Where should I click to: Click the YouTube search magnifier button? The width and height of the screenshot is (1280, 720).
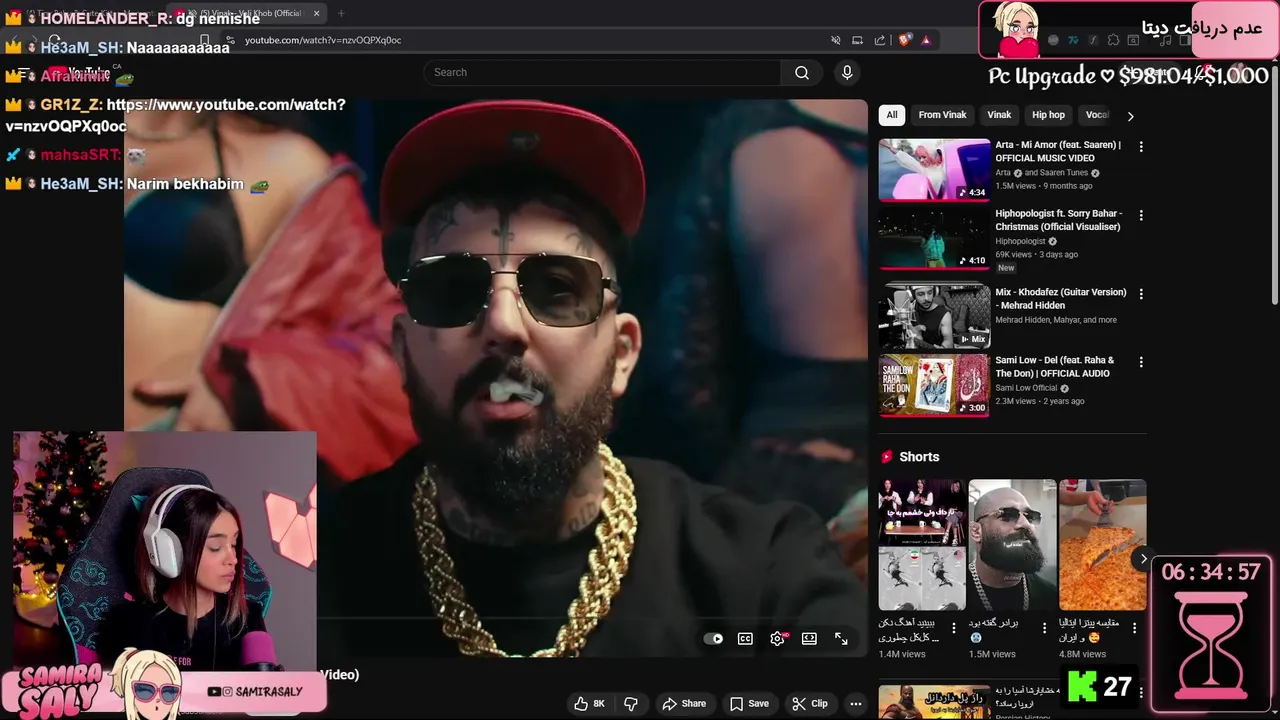coord(801,72)
